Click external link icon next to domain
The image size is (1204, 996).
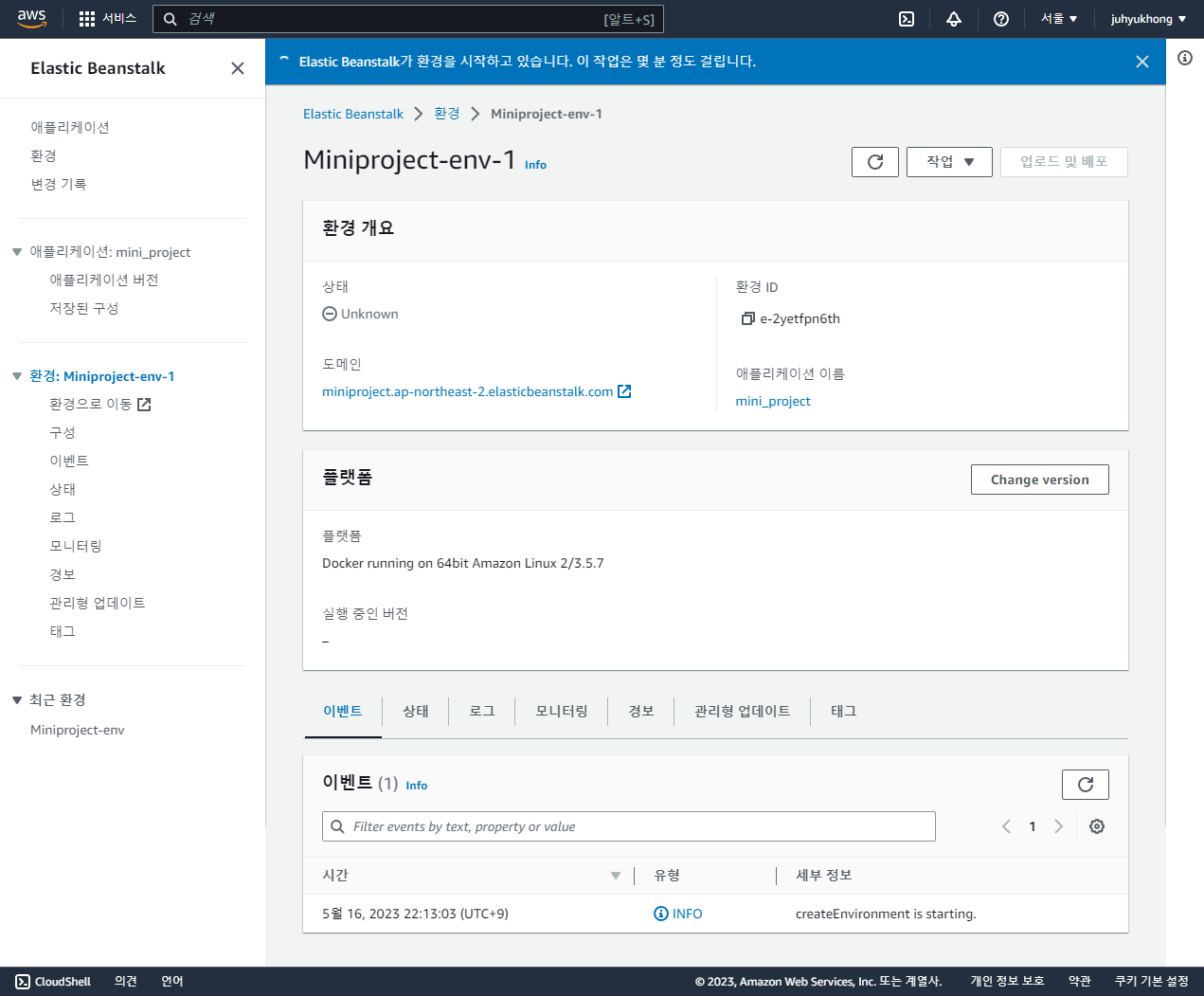pos(624,391)
